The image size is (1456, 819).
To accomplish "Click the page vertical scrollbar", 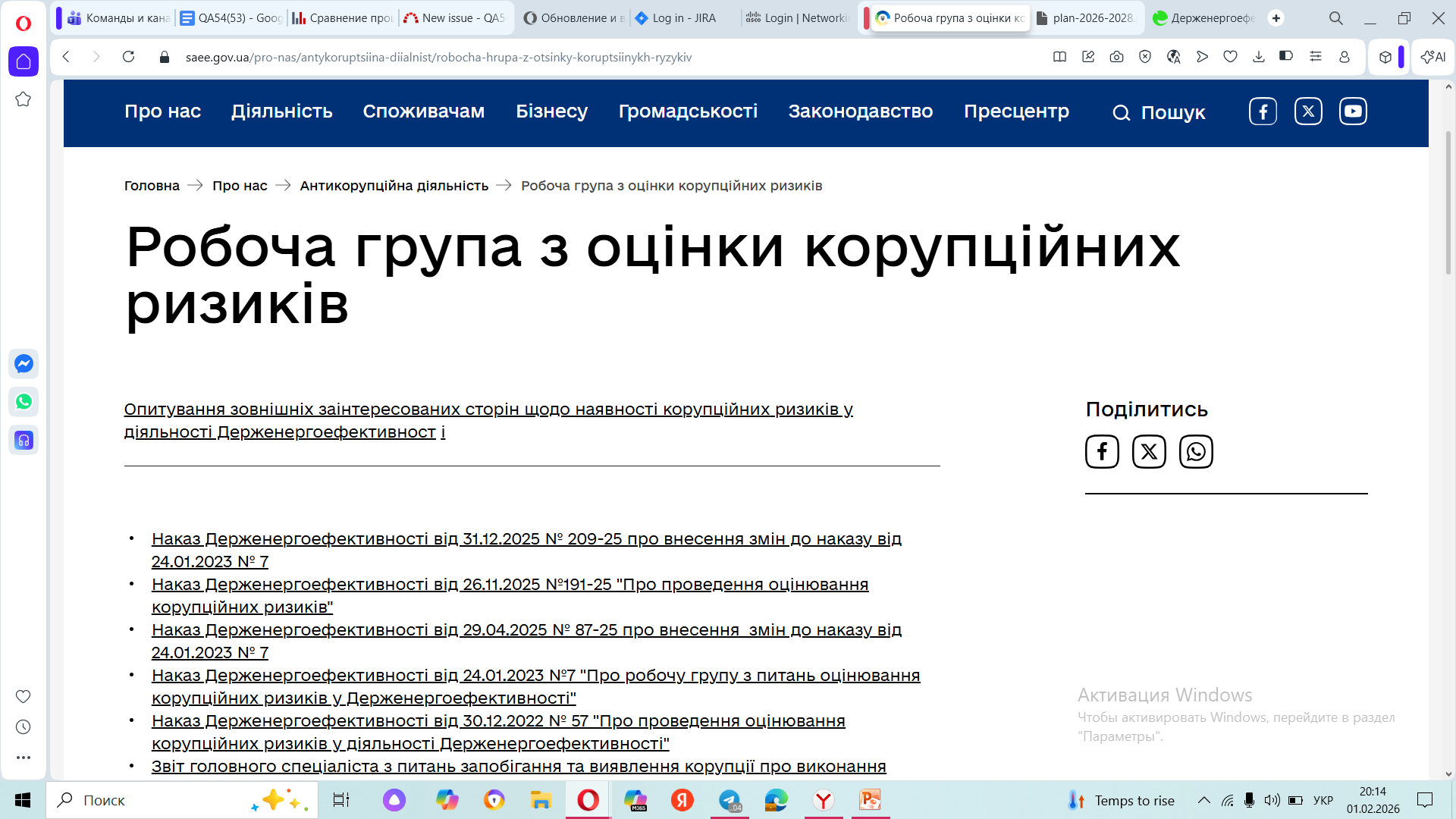I will point(1448,205).
